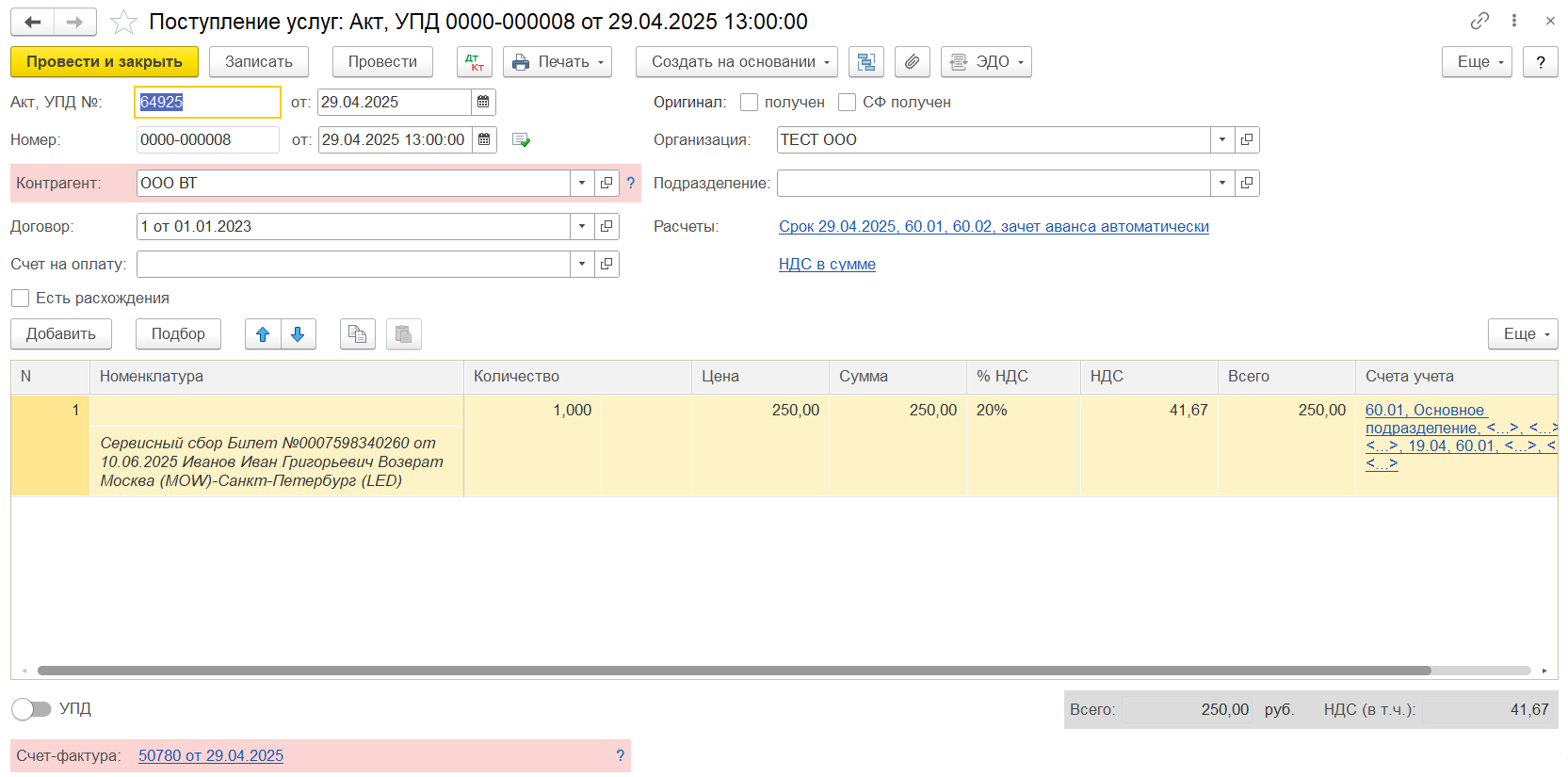1568x777 pixels.
Task: Expand the Организация dropdown arrow
Action: [x=1221, y=139]
